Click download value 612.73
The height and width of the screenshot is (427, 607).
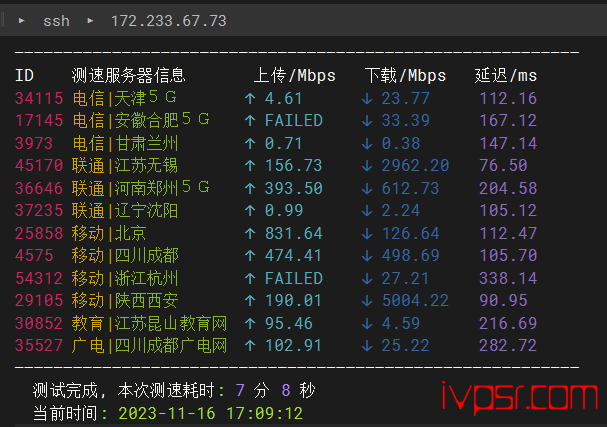tap(410, 188)
